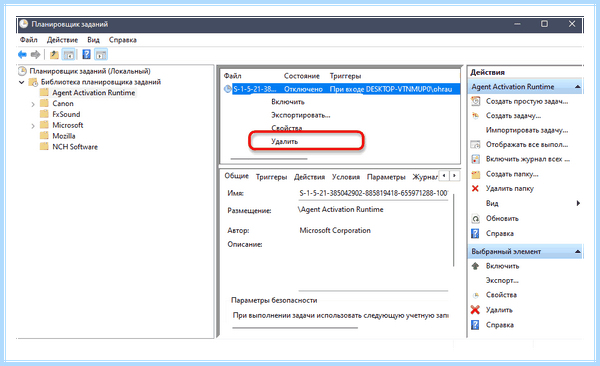Viewport: 600px width, 366px height.
Task: Select the Microsoft folder in tree
Action: (67, 125)
